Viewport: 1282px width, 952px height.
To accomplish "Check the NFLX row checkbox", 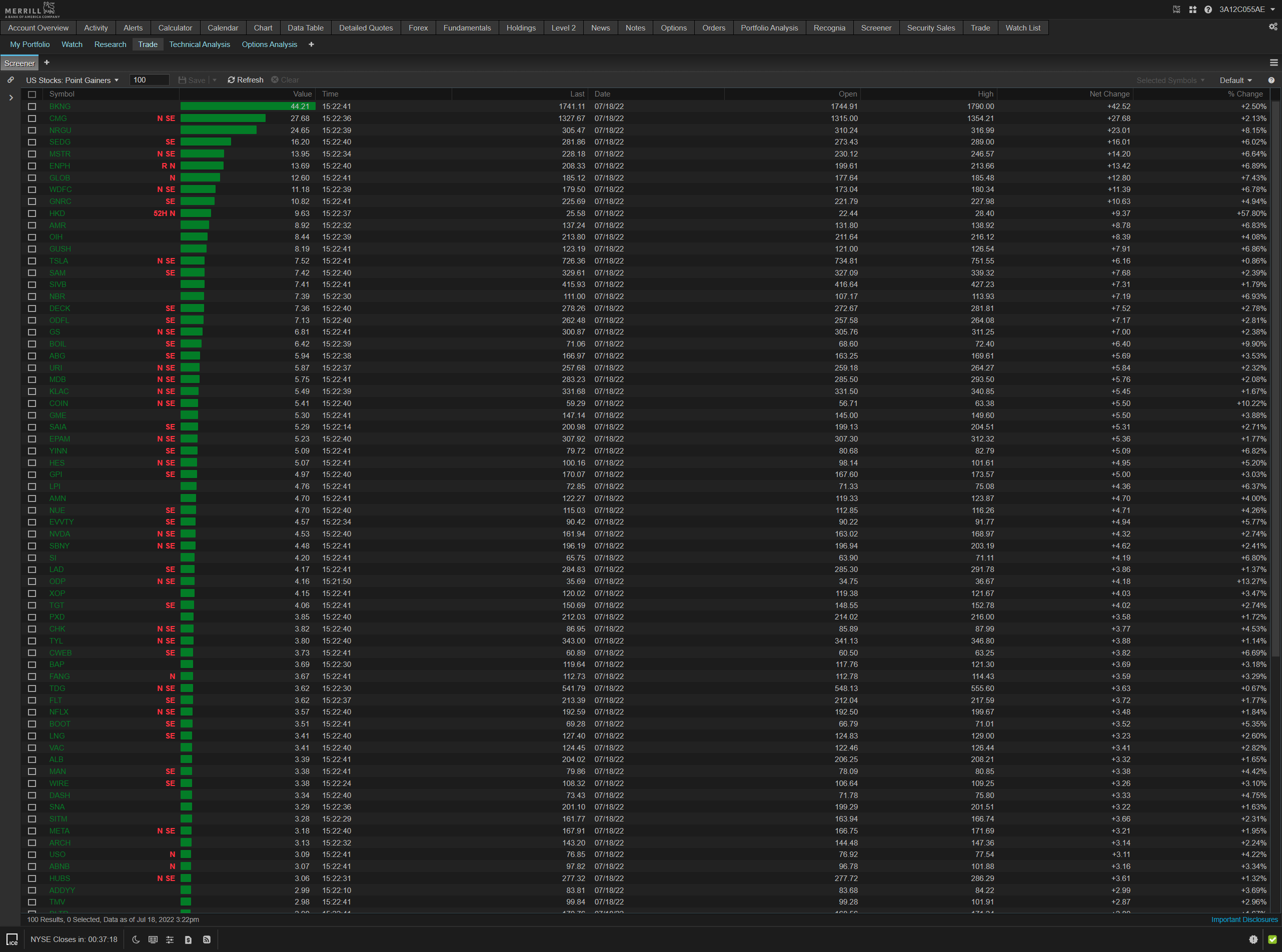I will [x=33, y=712].
